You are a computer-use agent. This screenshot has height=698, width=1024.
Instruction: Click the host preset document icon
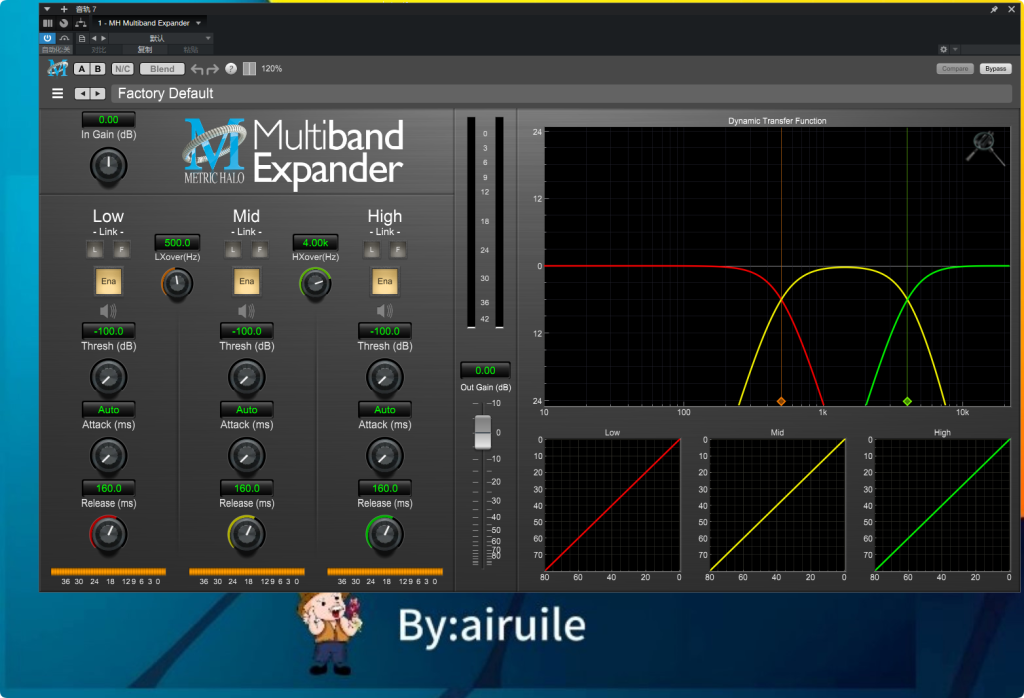click(82, 38)
